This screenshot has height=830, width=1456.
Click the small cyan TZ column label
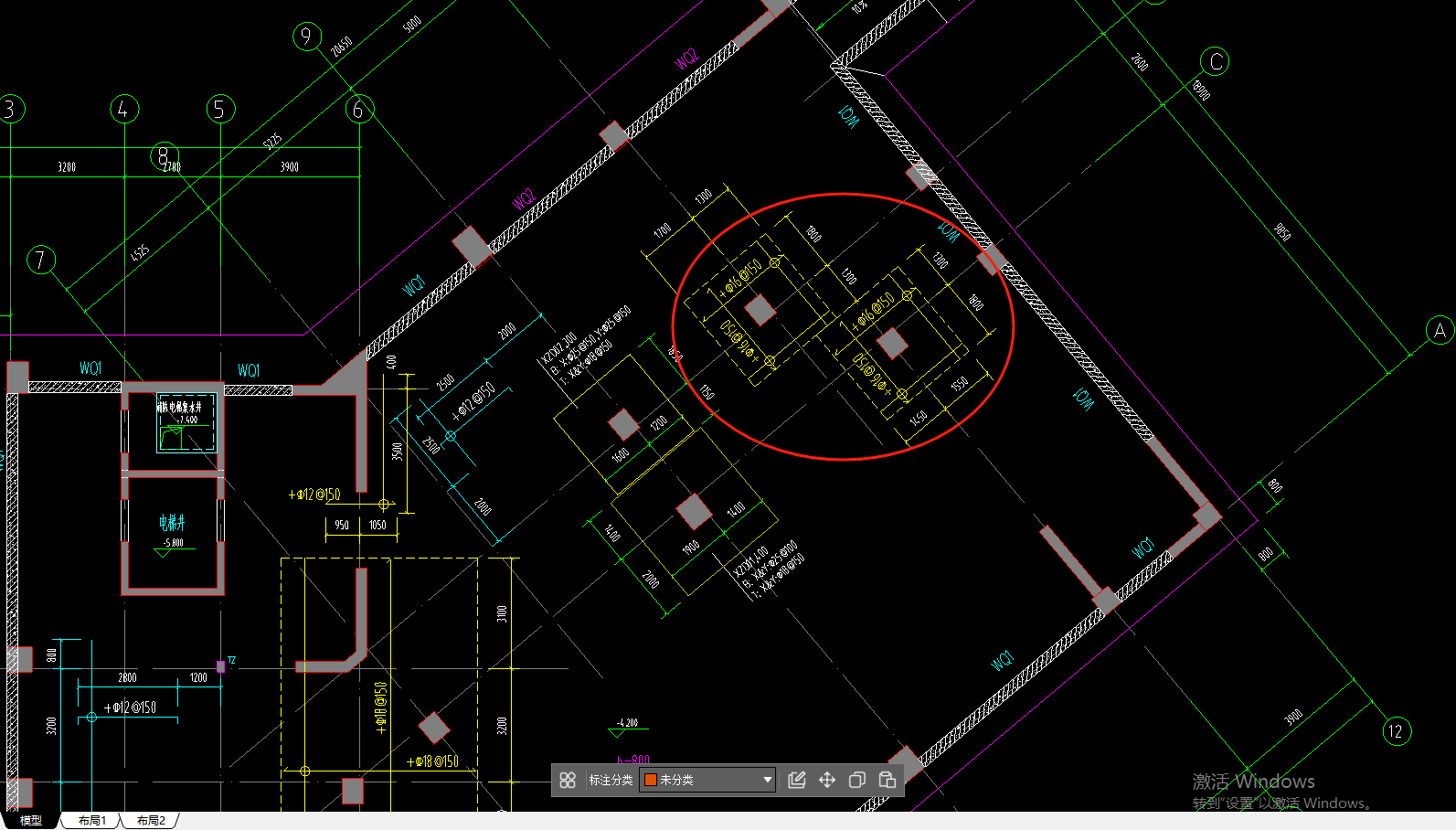pos(232,660)
